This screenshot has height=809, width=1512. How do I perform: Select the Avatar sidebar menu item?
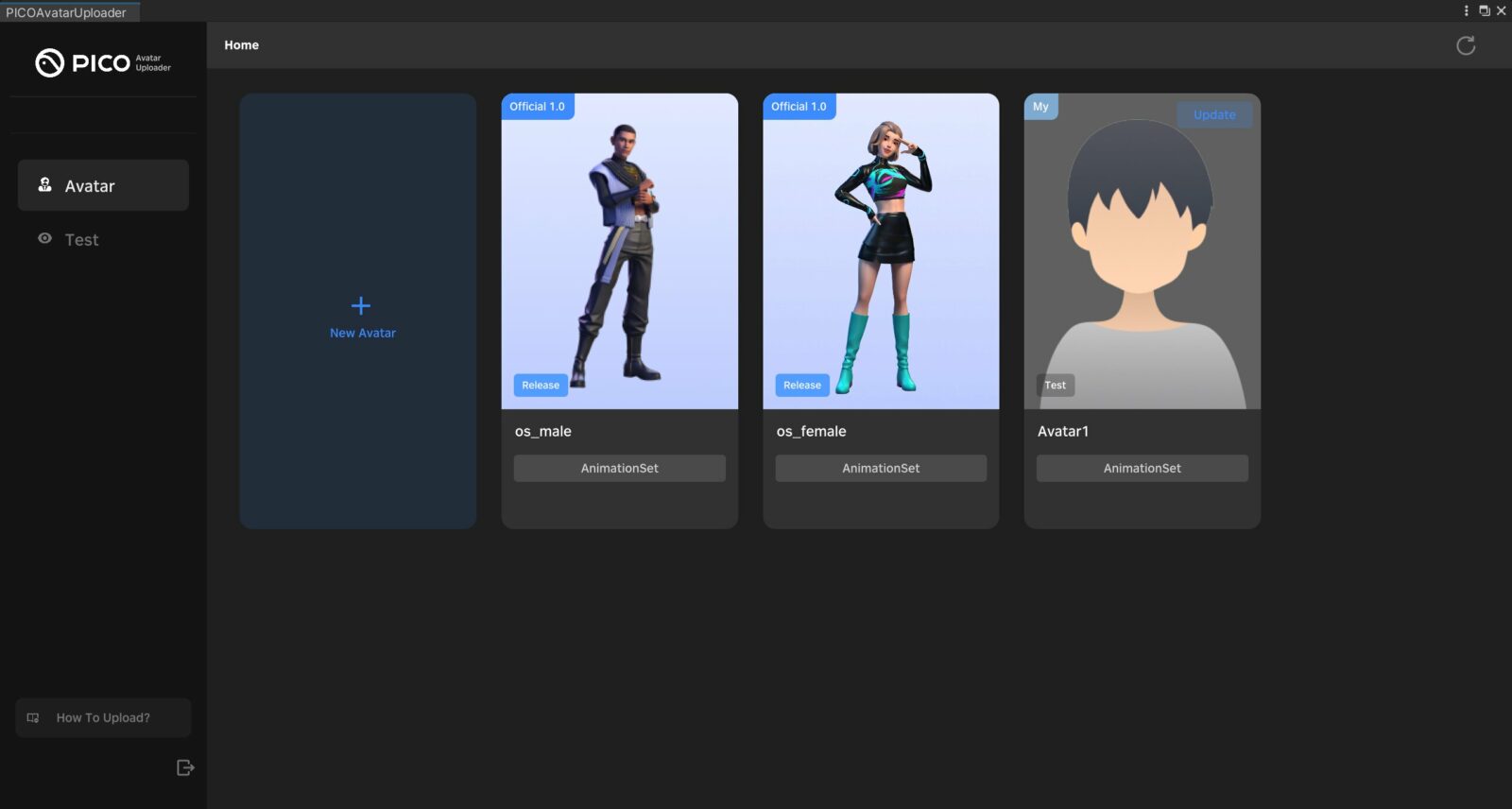[x=103, y=186]
